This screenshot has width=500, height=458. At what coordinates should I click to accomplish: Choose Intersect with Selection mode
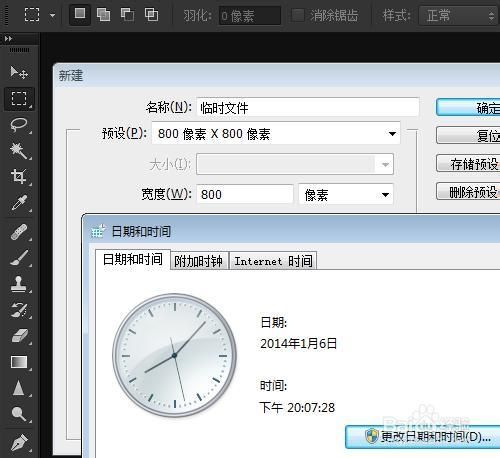pyautogui.click(x=151, y=15)
